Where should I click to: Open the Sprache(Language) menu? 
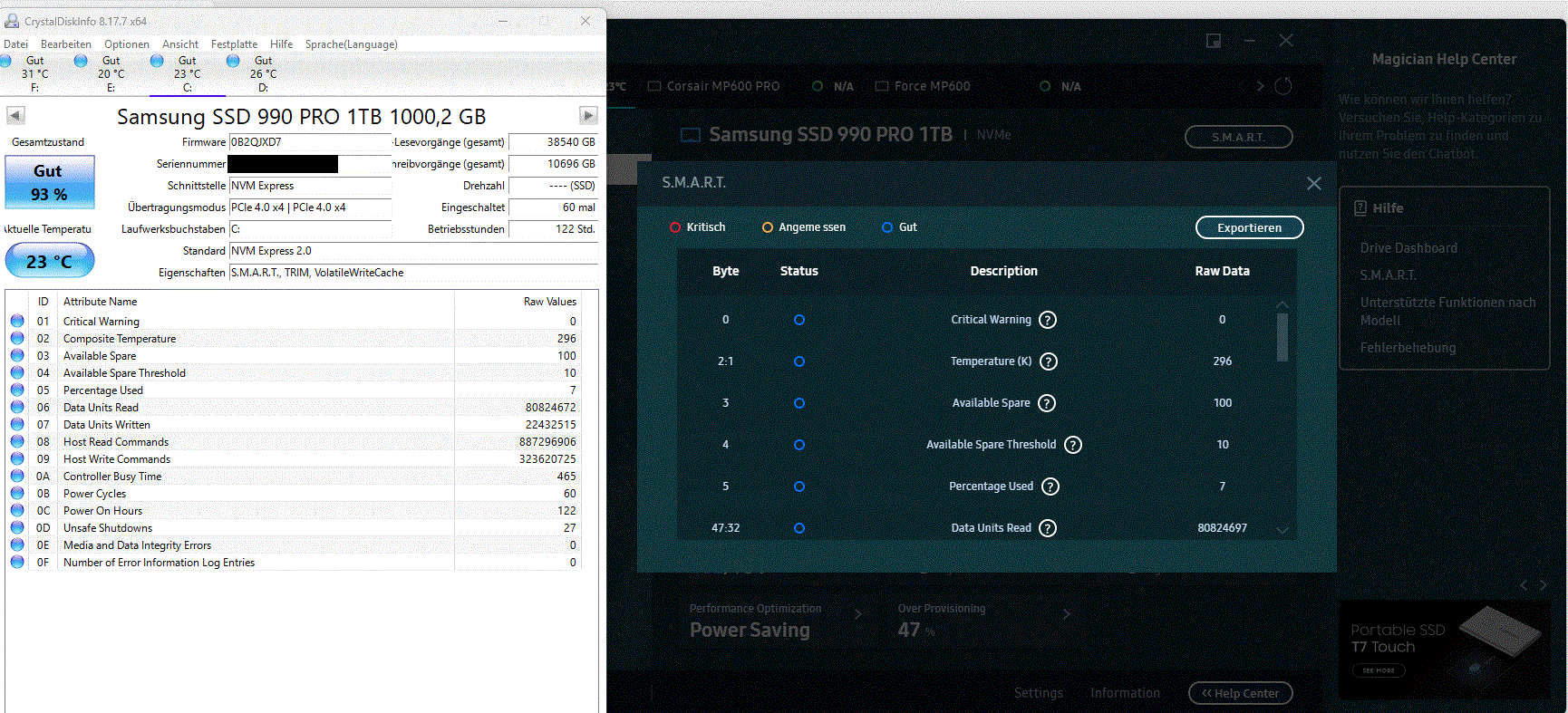click(x=351, y=44)
